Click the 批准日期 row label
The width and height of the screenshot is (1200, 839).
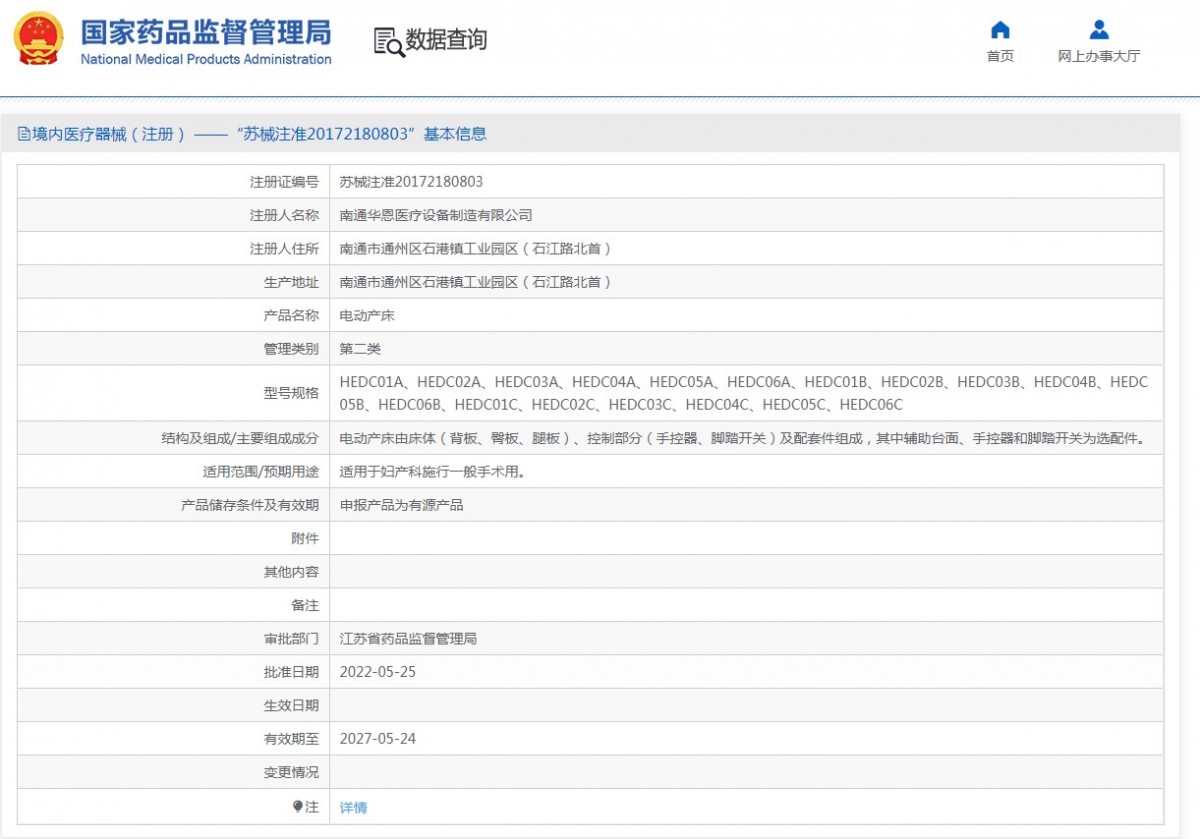click(291, 672)
